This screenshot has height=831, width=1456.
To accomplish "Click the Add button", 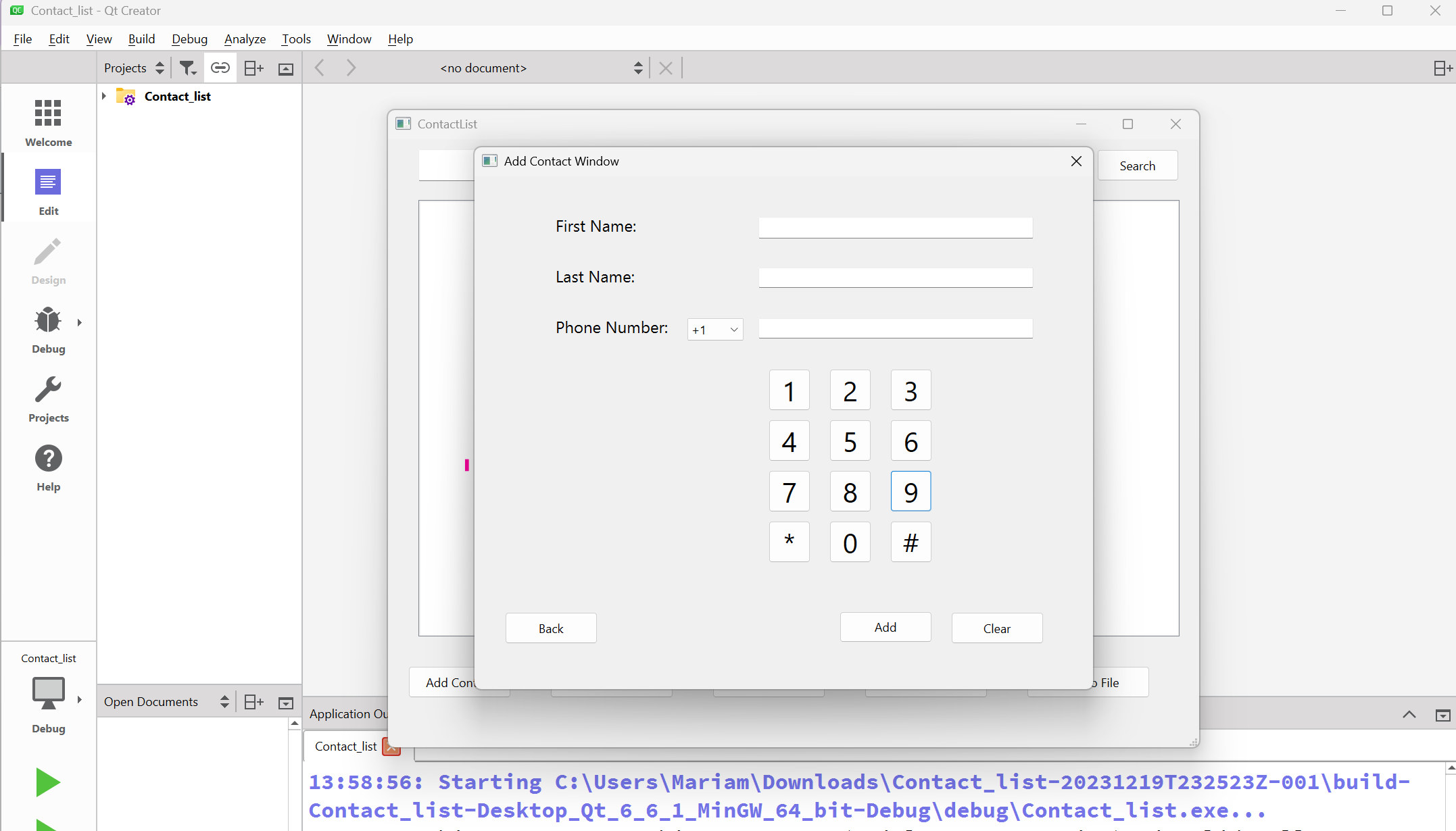I will click(x=885, y=627).
